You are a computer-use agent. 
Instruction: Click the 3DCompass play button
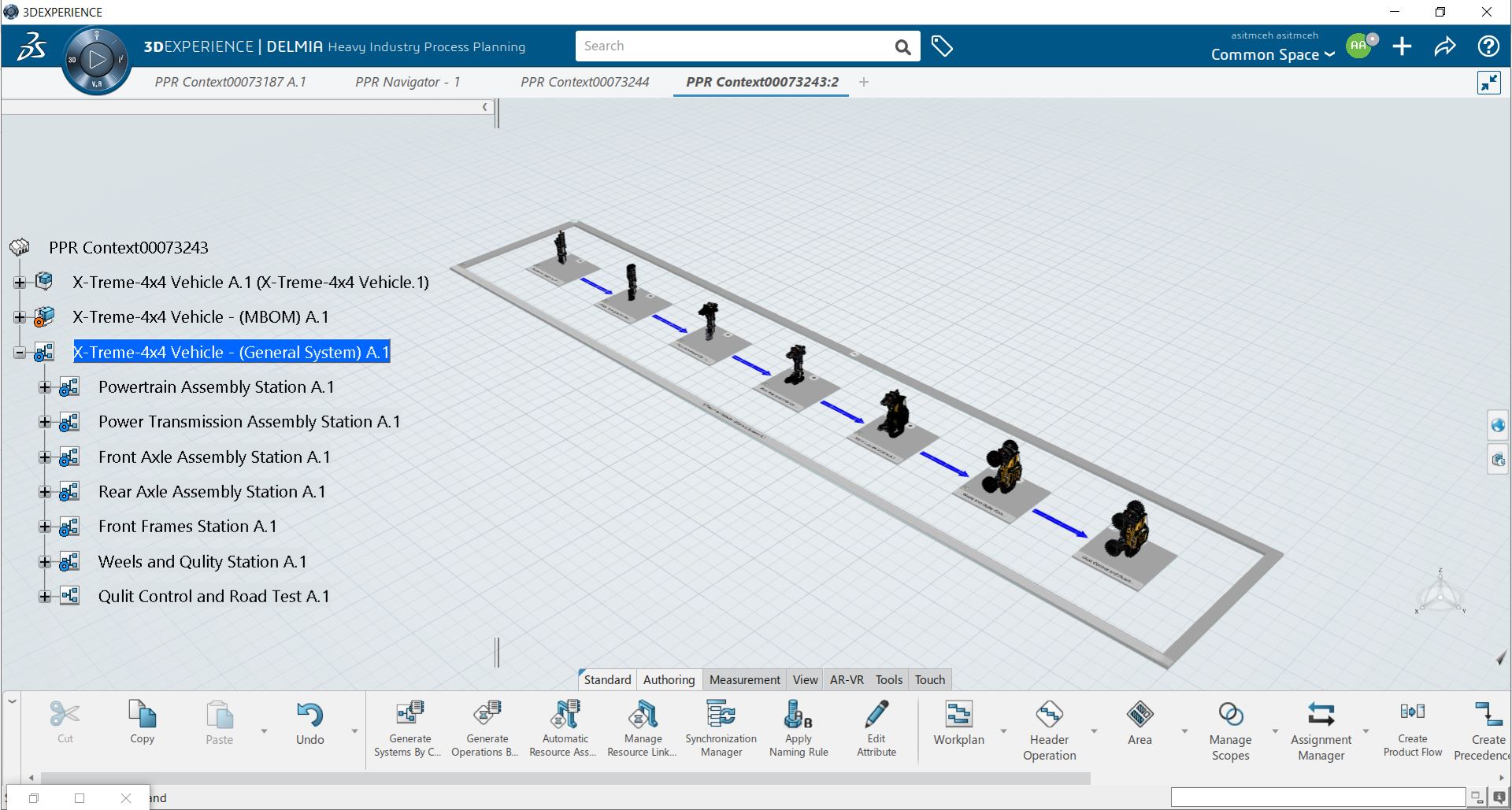click(x=97, y=60)
